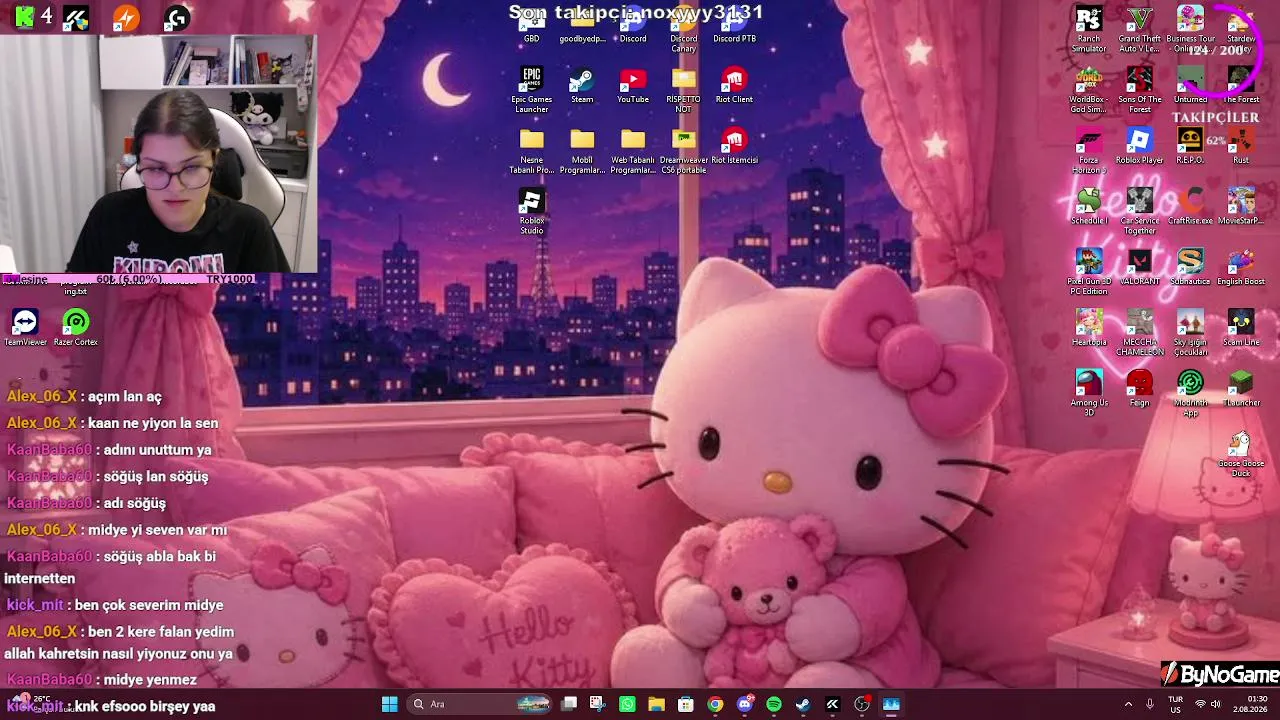Open Pixel Gun 3D PC Edition
Image resolution: width=1280 pixels, height=720 pixels.
pos(1089,272)
